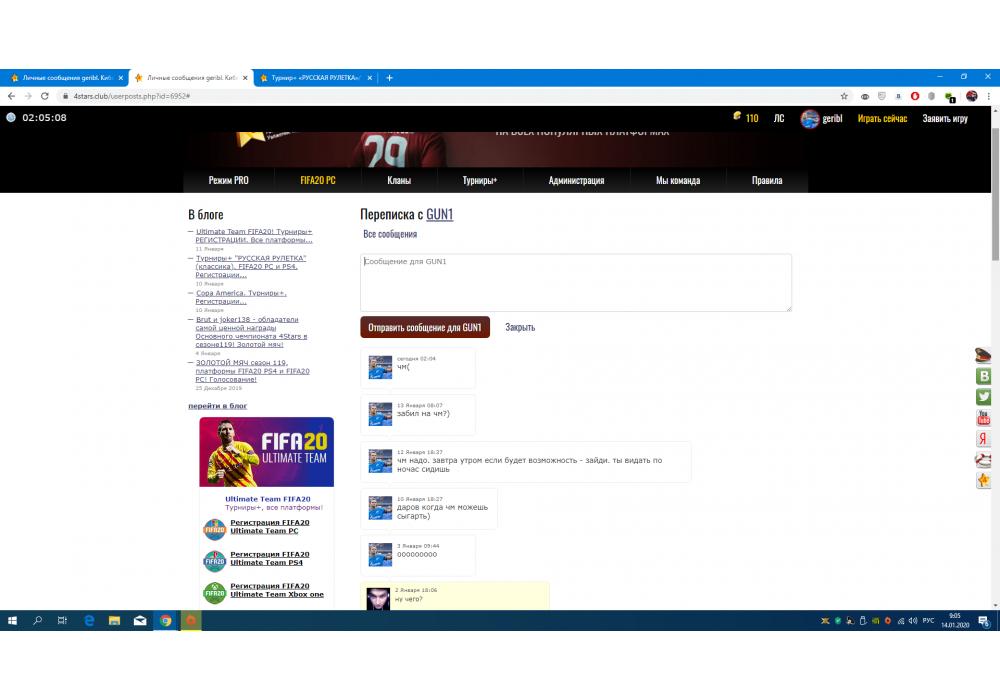1000x700 pixels.
Task: Open the Турниры+ navigation menu
Action: (479, 181)
